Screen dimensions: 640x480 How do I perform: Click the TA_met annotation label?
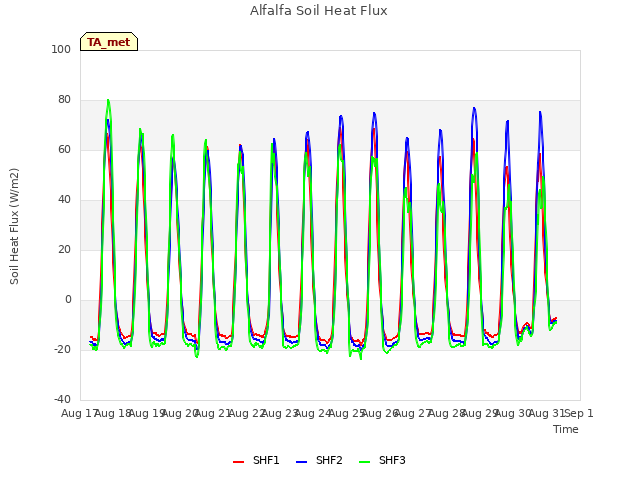click(x=109, y=42)
